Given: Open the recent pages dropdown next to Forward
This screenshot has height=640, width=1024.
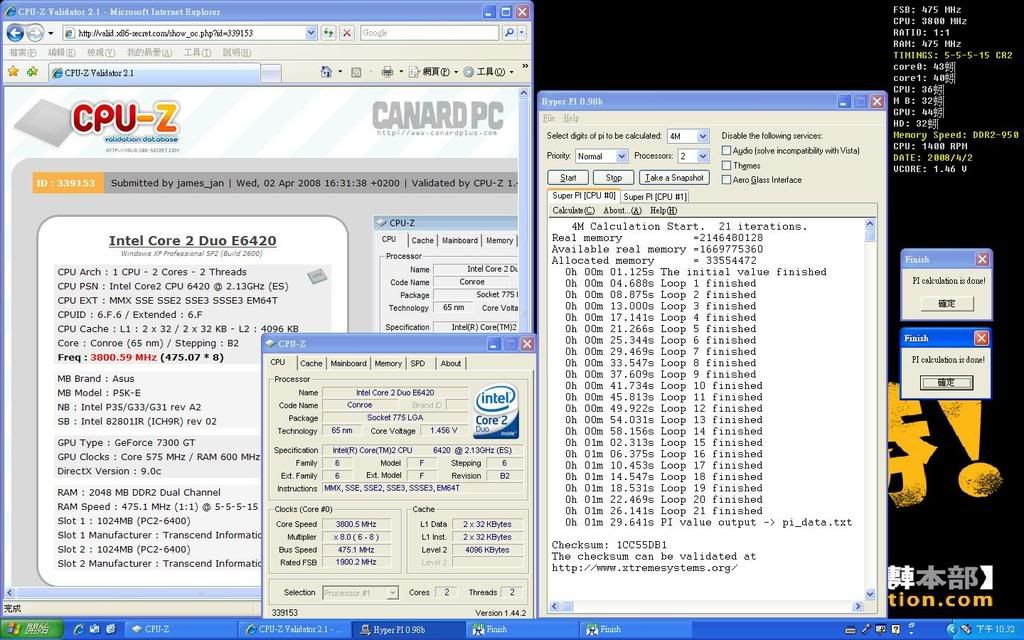Looking at the screenshot, I should click(51, 33).
